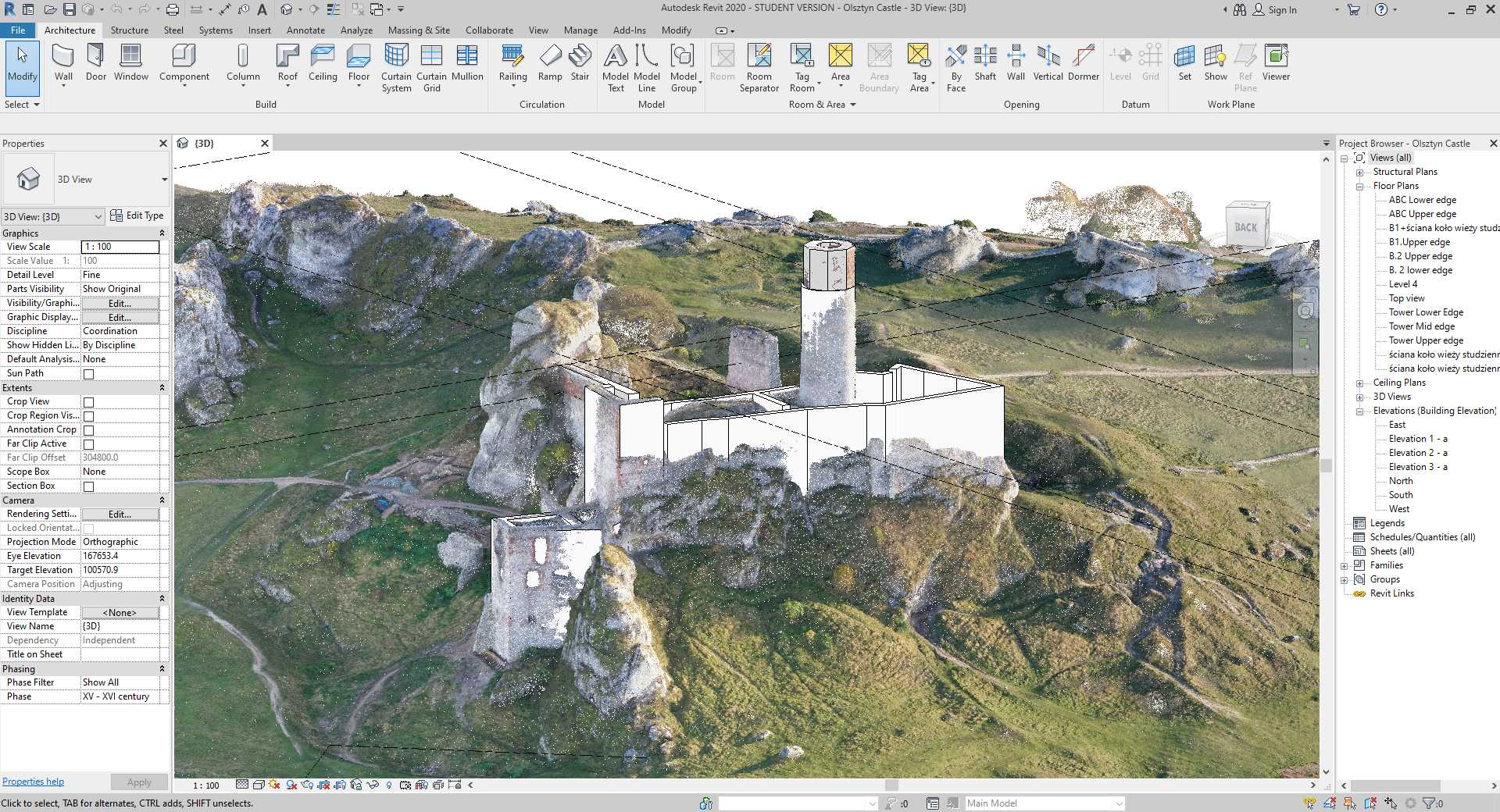
Task: Close the {3D} view tab
Action: point(265,144)
